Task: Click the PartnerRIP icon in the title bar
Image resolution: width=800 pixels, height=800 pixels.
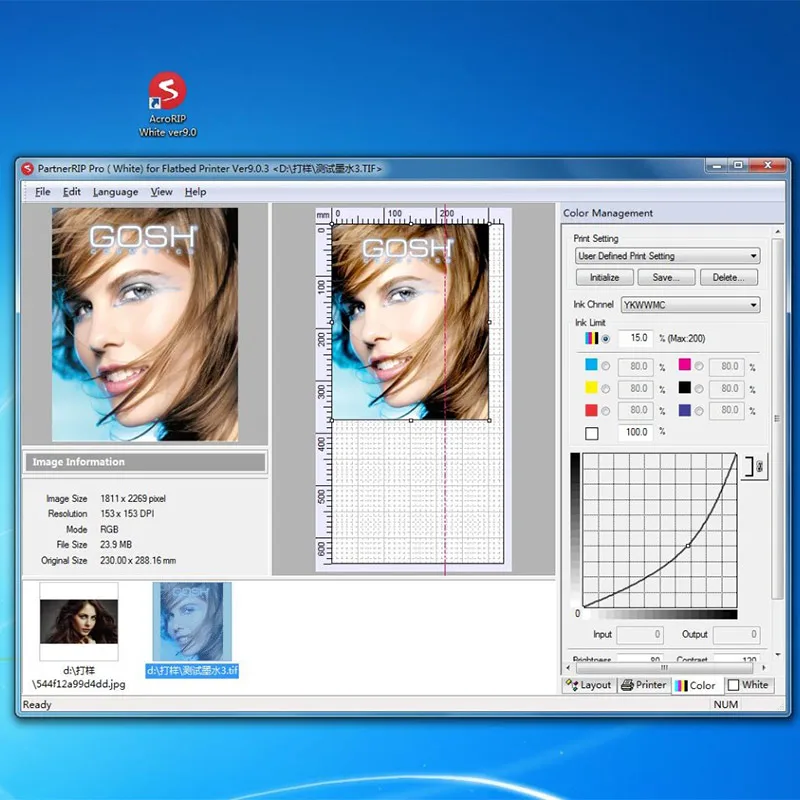Action: tap(27, 168)
